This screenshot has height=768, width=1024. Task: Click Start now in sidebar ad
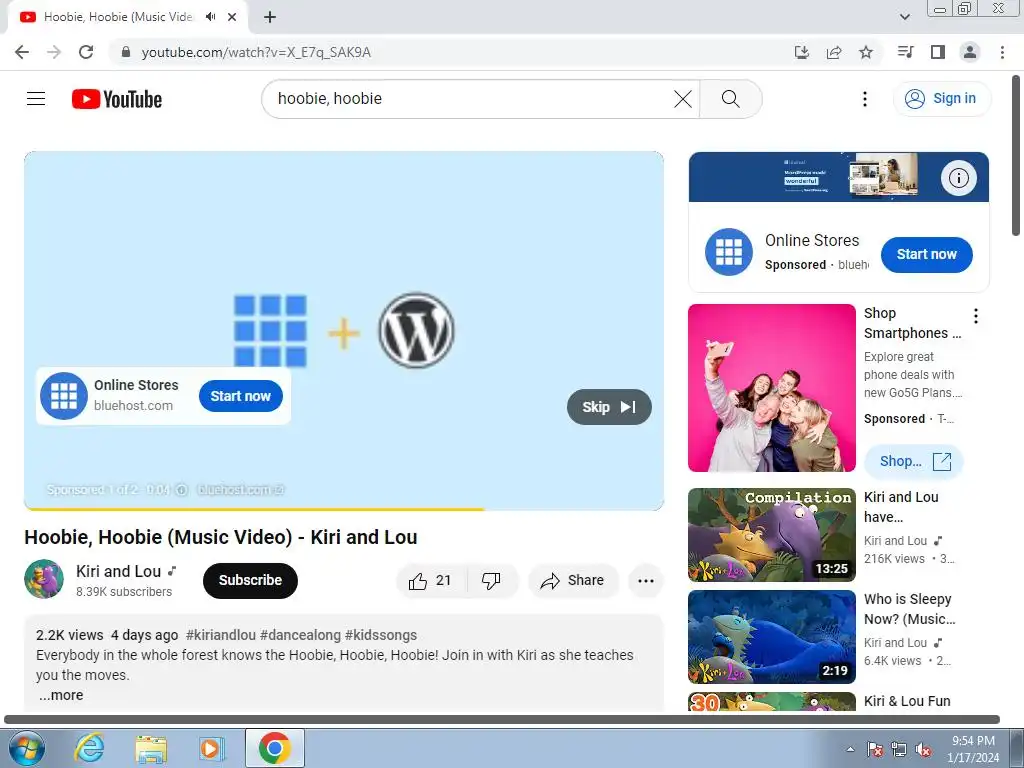[x=926, y=254]
